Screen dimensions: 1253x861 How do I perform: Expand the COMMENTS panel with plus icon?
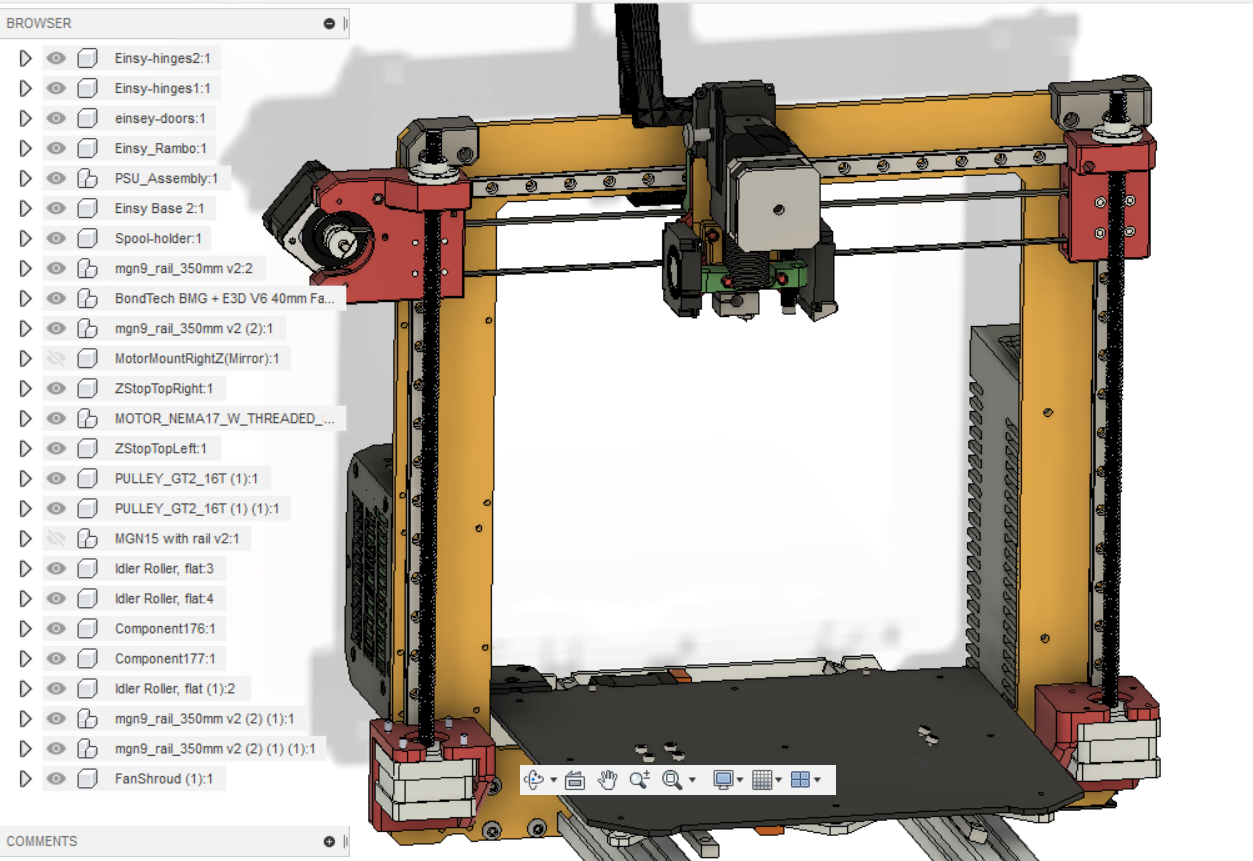pyautogui.click(x=329, y=841)
